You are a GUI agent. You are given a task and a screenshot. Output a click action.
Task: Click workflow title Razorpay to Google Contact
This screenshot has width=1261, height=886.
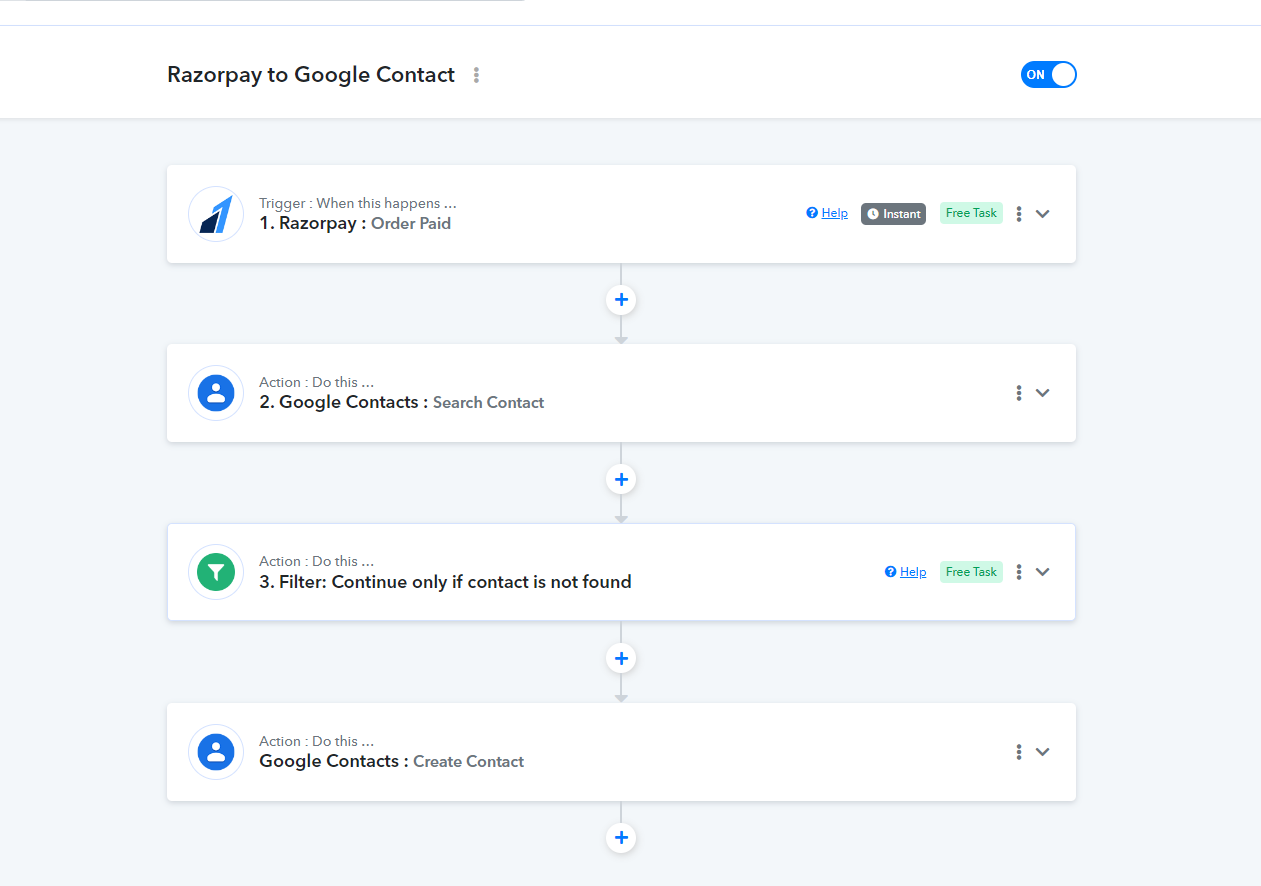[x=311, y=75]
